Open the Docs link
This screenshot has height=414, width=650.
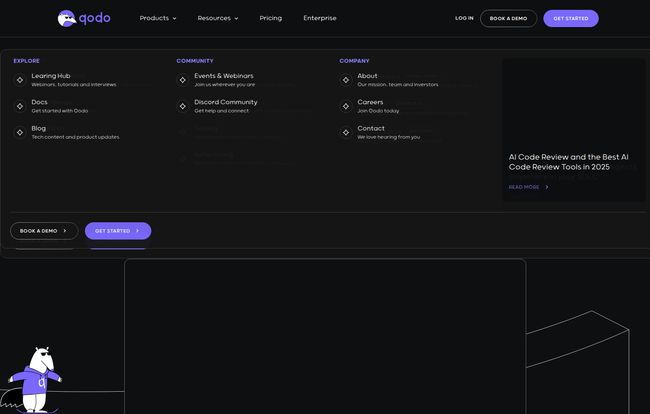click(x=39, y=102)
